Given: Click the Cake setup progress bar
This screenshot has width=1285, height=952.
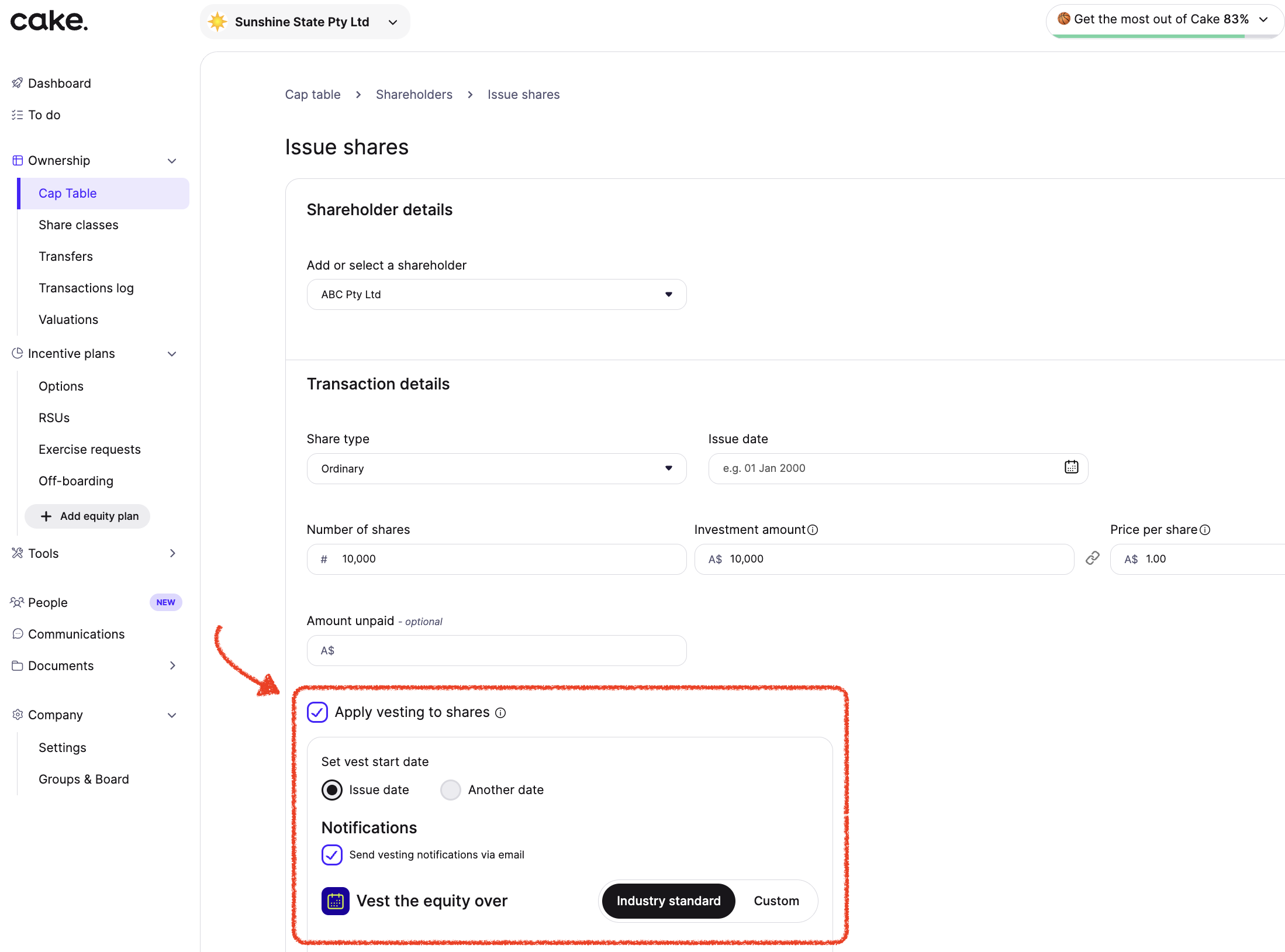Looking at the screenshot, I should point(1165,36).
